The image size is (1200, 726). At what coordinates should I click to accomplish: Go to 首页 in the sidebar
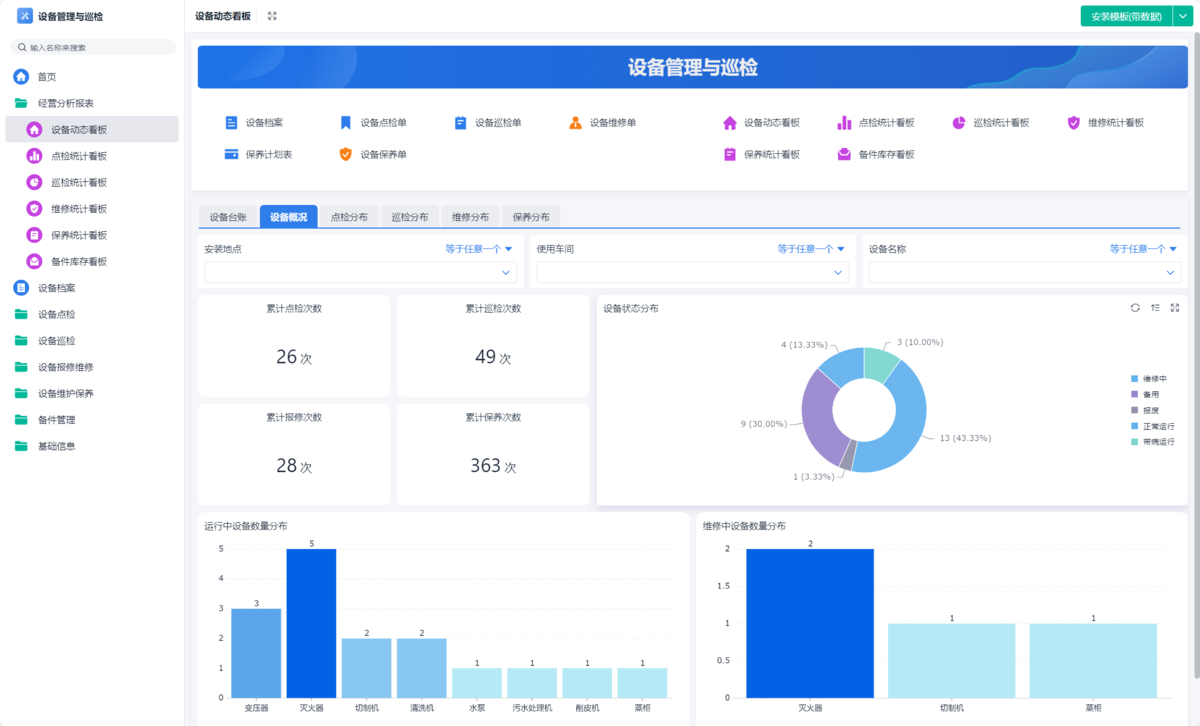pos(47,77)
